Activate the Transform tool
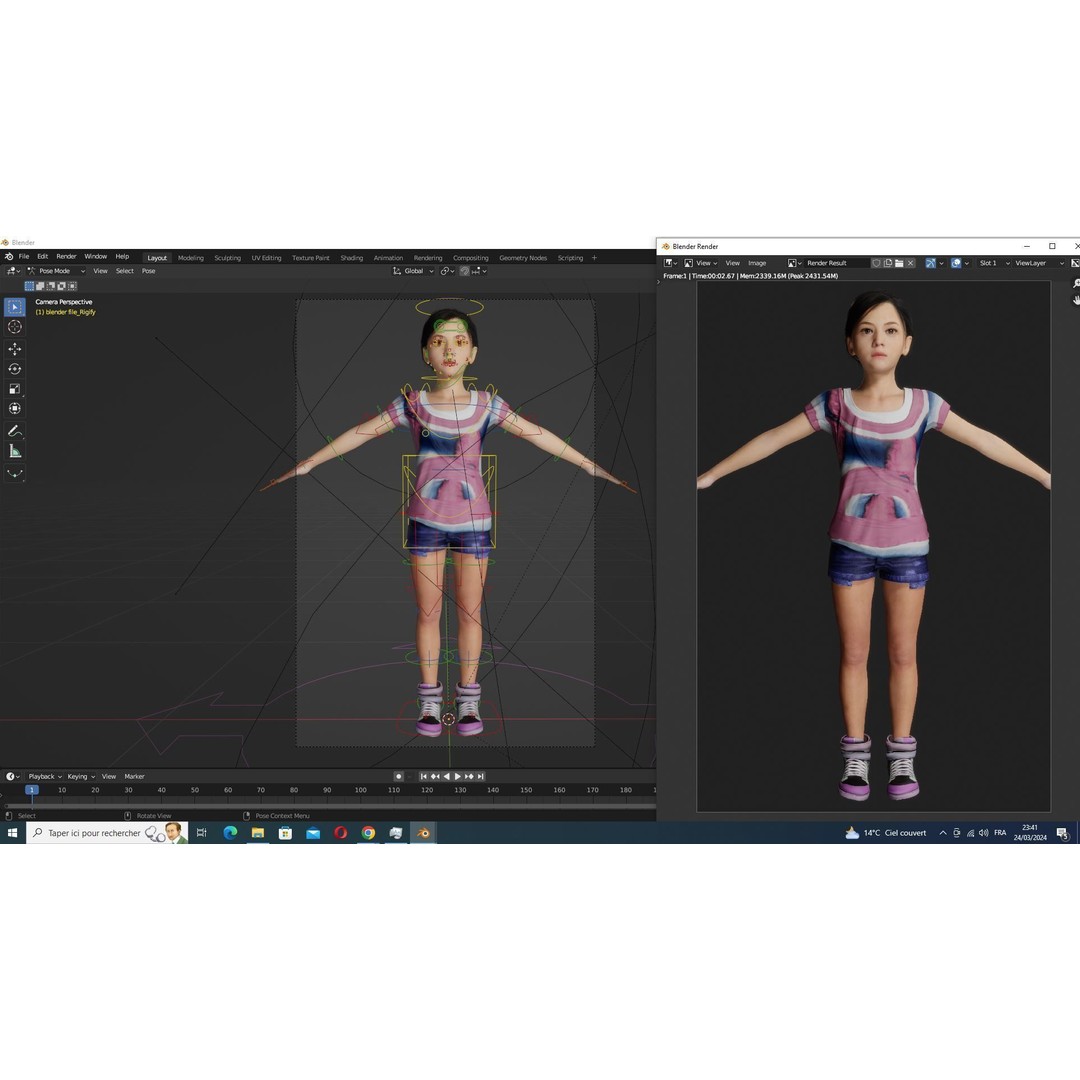This screenshot has width=1080, height=1080. pyautogui.click(x=14, y=409)
